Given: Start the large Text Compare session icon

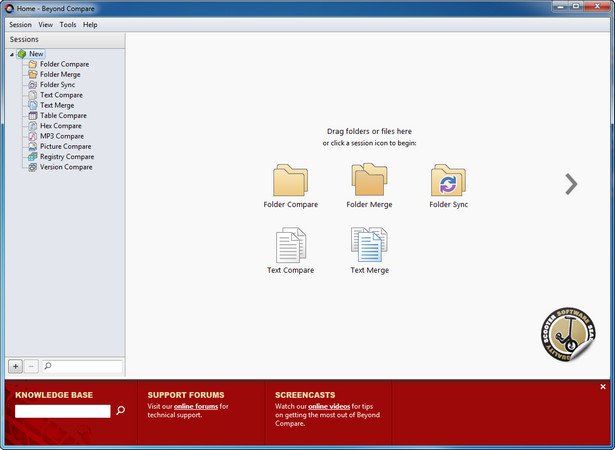Looking at the screenshot, I should click(x=291, y=245).
